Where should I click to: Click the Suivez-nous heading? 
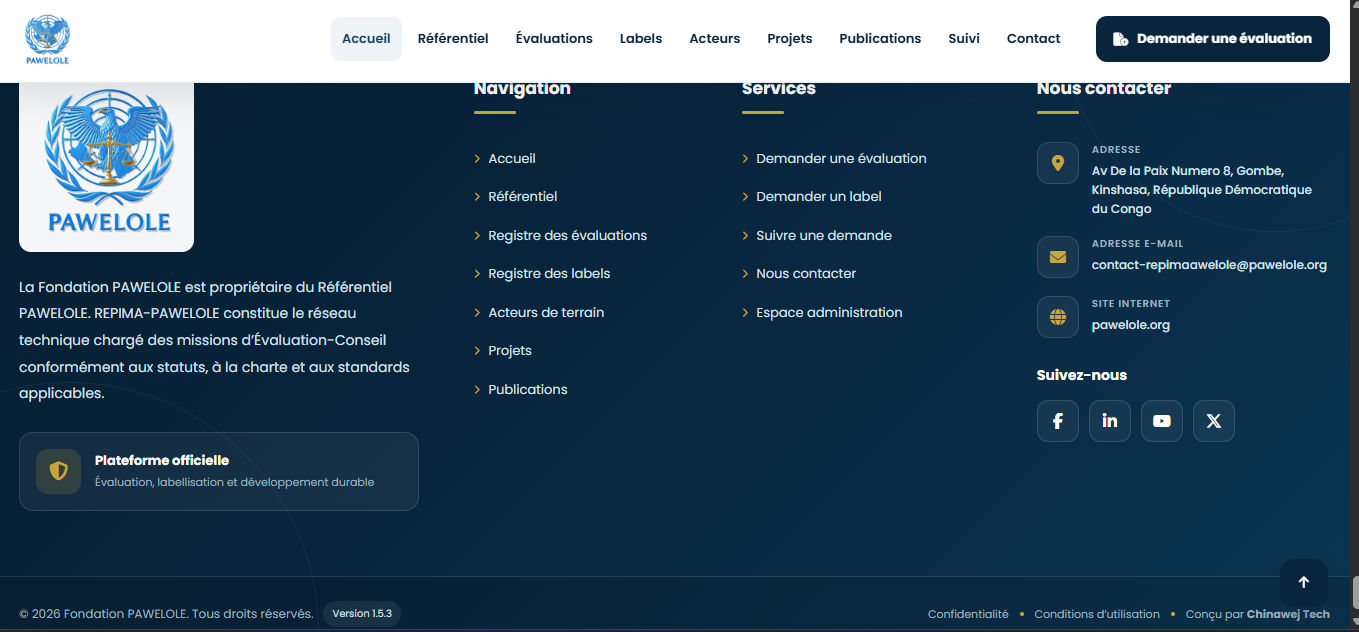point(1082,376)
